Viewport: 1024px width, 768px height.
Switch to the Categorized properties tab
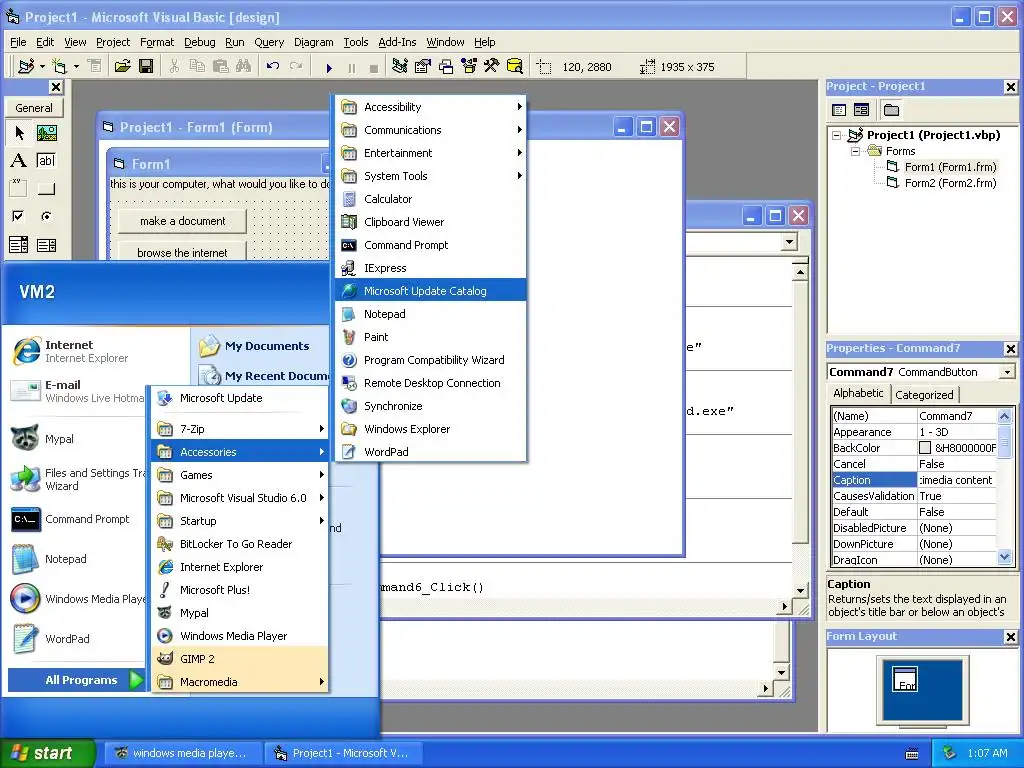[923, 394]
